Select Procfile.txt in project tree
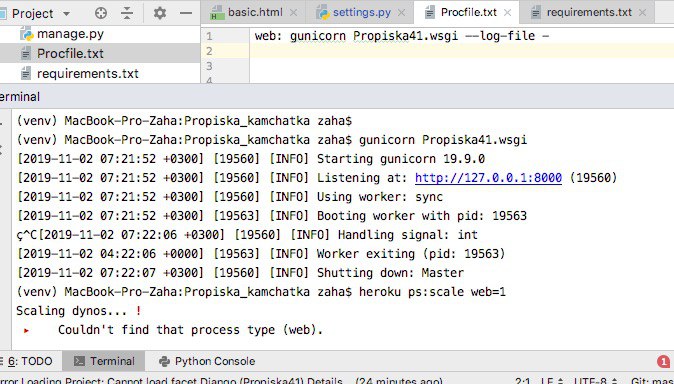 click(70, 54)
